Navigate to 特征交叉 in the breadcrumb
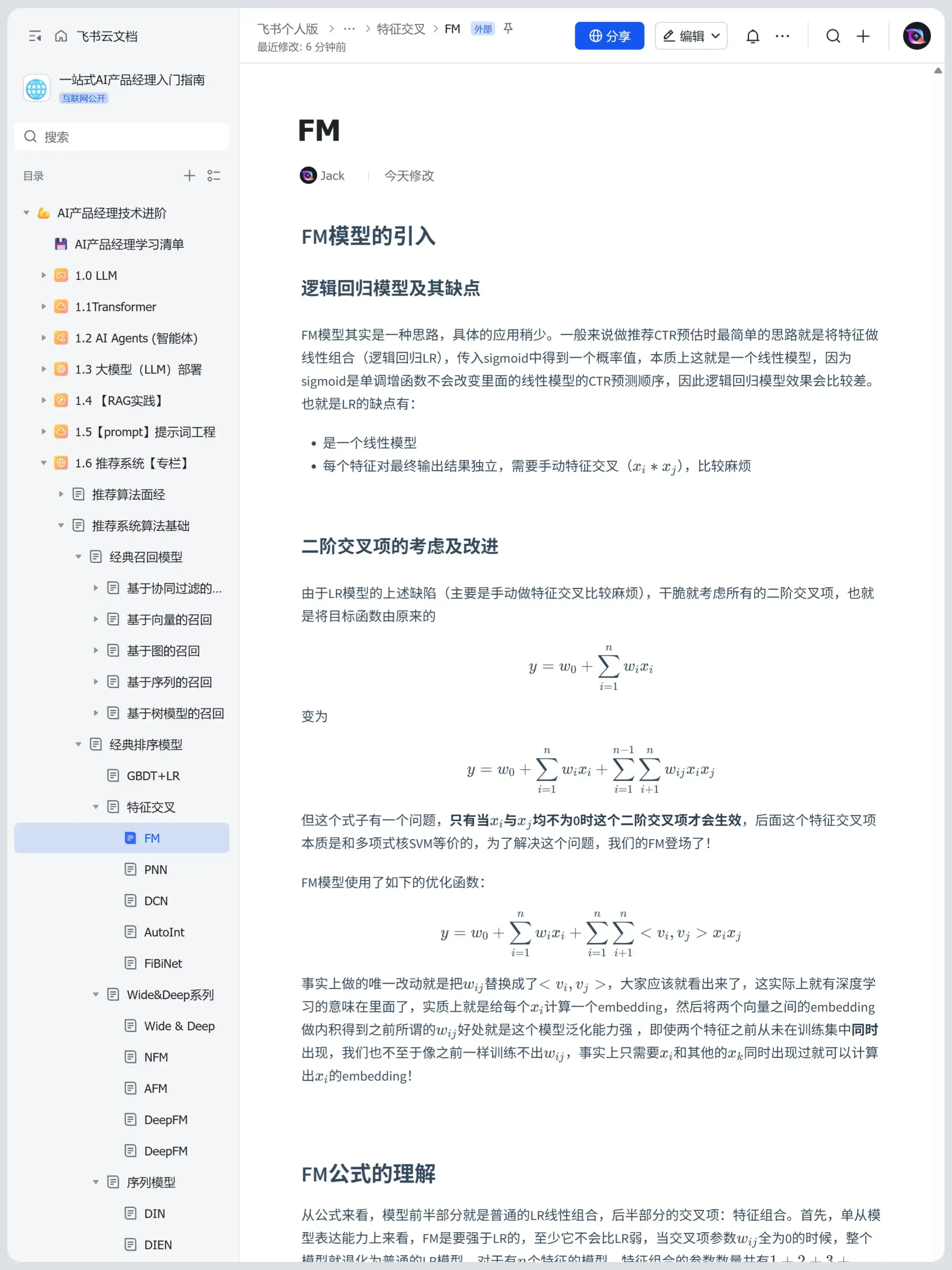Viewport: 952px width, 1270px height. pos(401,29)
